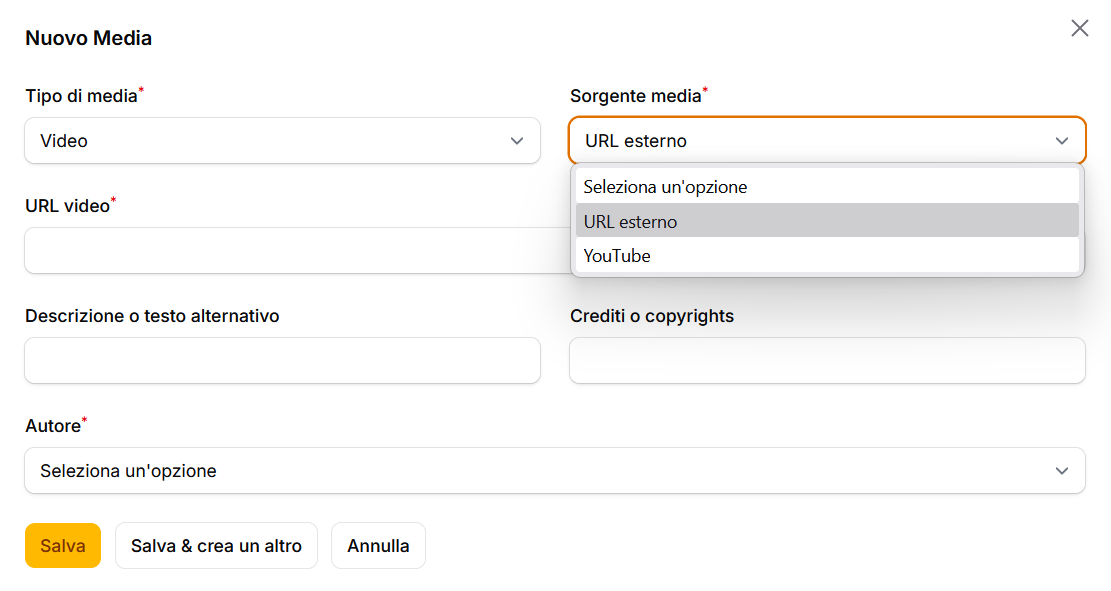
Task: Cancel with the Annulla button
Action: tap(378, 546)
